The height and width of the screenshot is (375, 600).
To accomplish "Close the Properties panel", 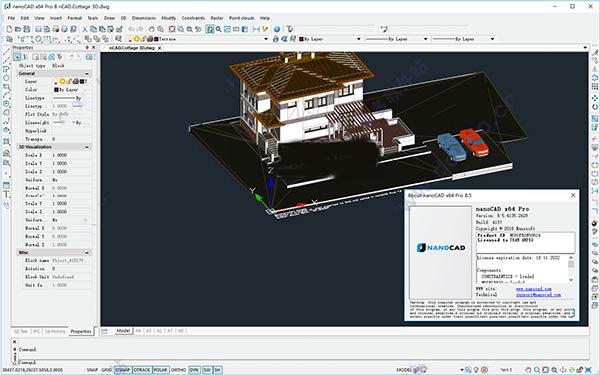I will 93,47.
